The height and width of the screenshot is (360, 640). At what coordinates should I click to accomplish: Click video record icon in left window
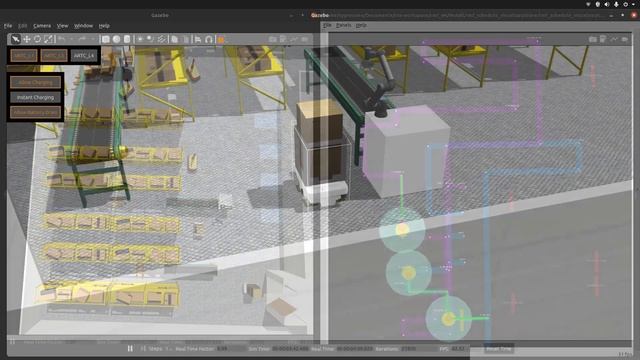coord(305,39)
